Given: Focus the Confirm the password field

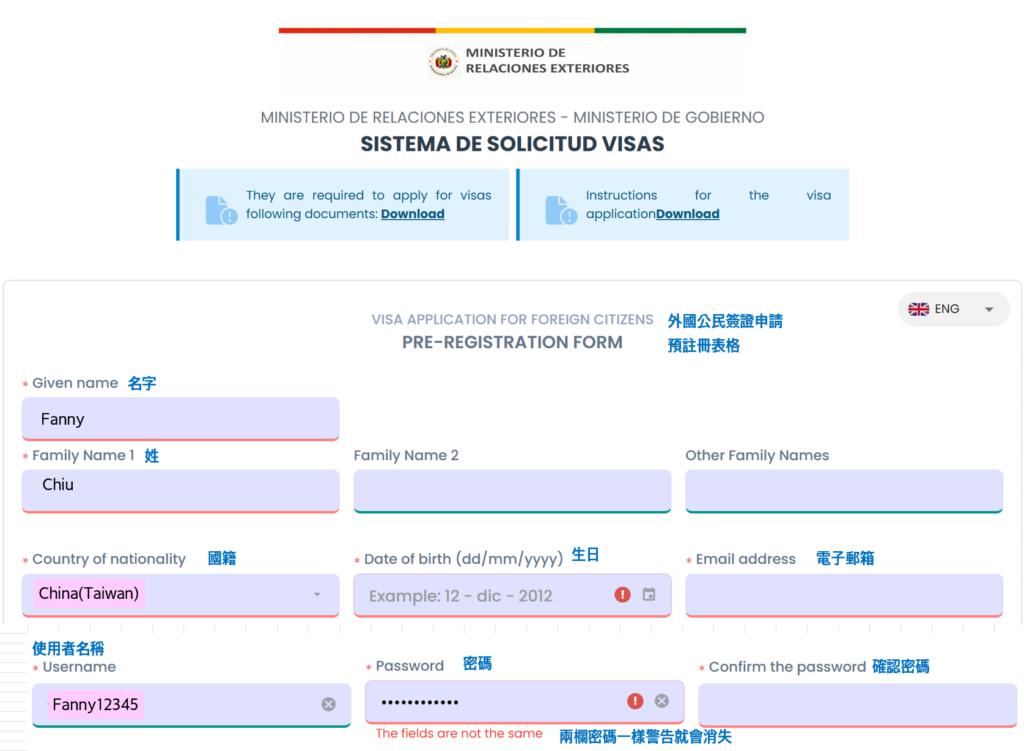Looking at the screenshot, I should (857, 704).
